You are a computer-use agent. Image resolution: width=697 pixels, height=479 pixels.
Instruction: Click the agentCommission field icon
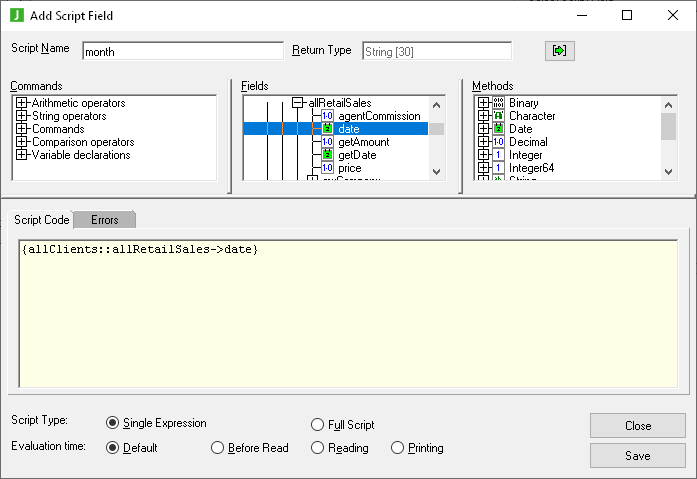[x=327, y=116]
